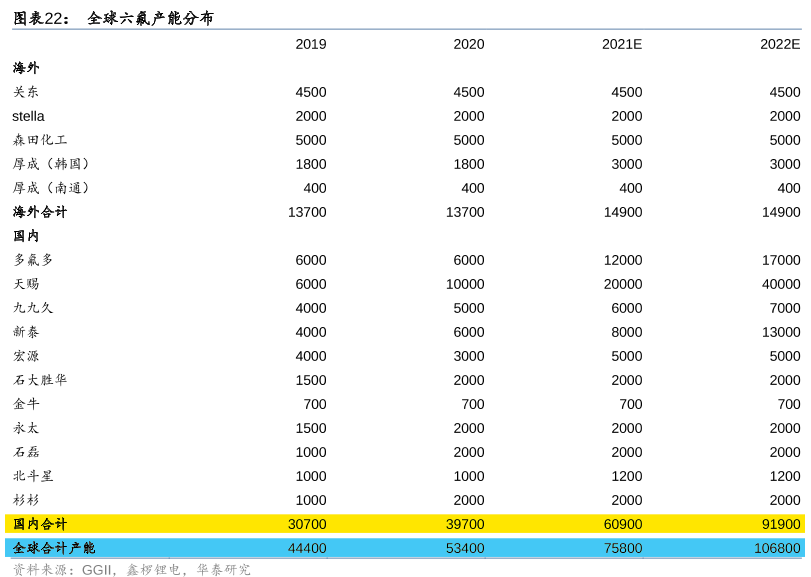
Task: Click 海外合计 2019 value 13700
Action: pos(307,212)
